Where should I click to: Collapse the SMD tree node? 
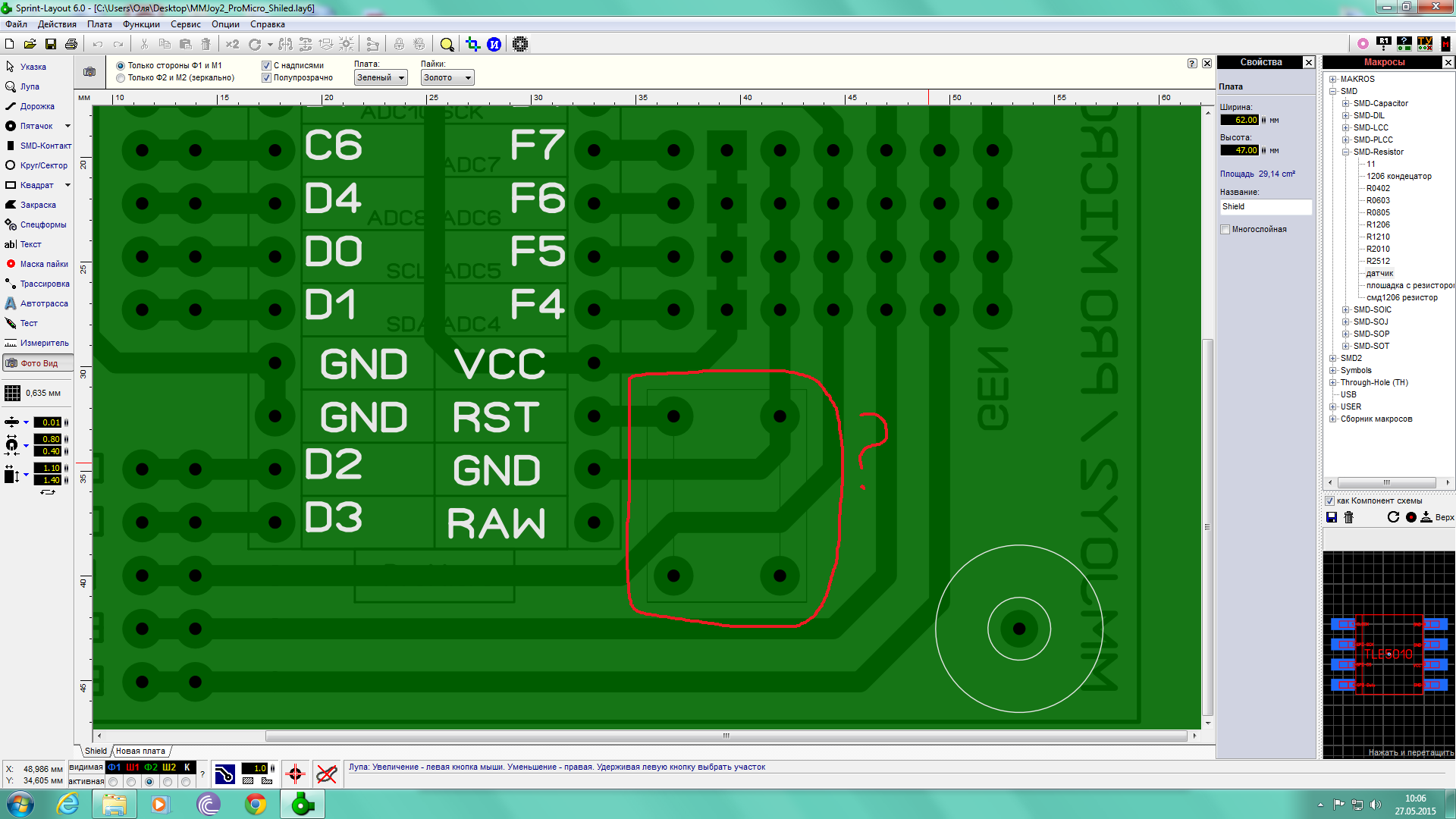(1332, 91)
